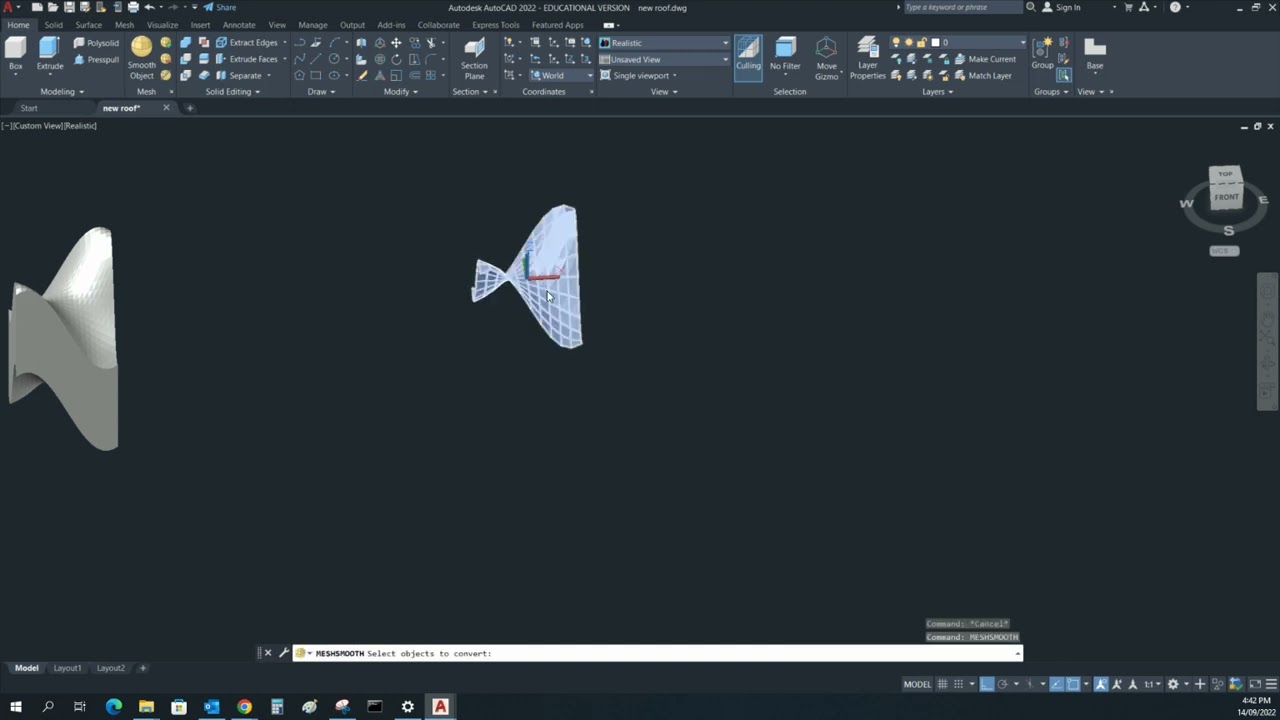The image size is (1280, 720).
Task: Open the World coordinate system dropdown
Action: pos(562,75)
